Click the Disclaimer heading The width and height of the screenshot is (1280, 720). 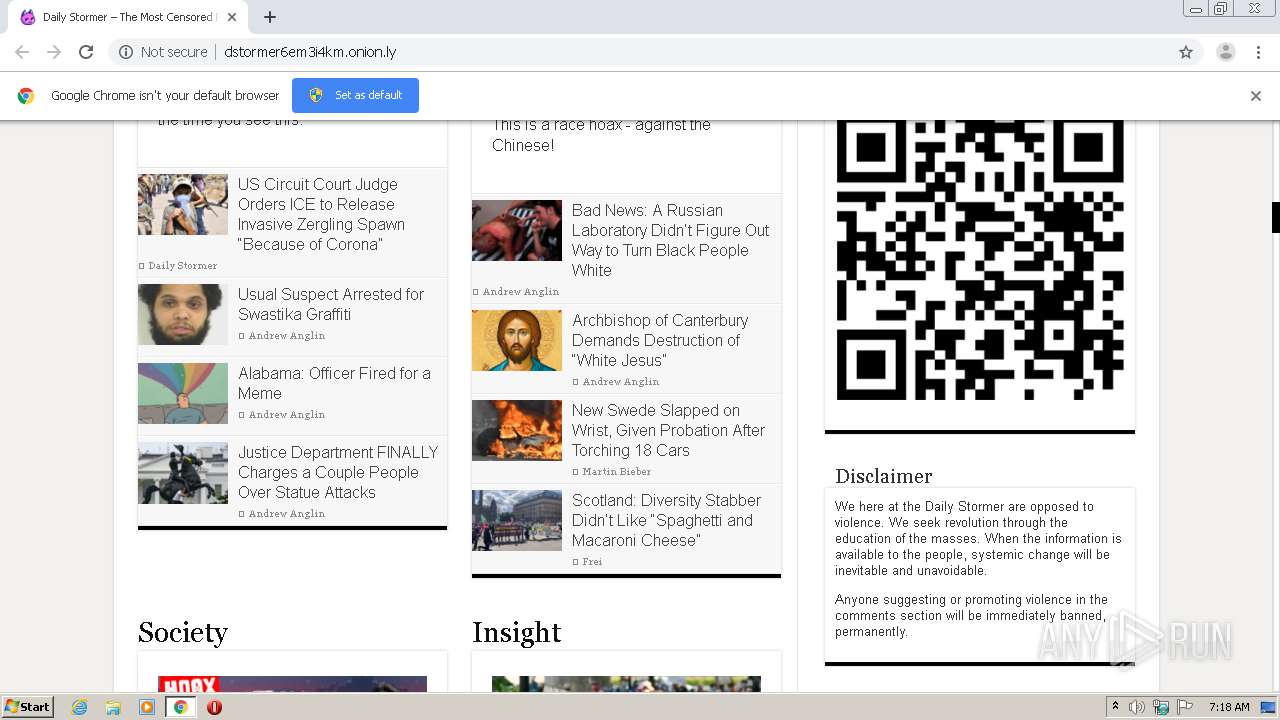click(x=884, y=476)
